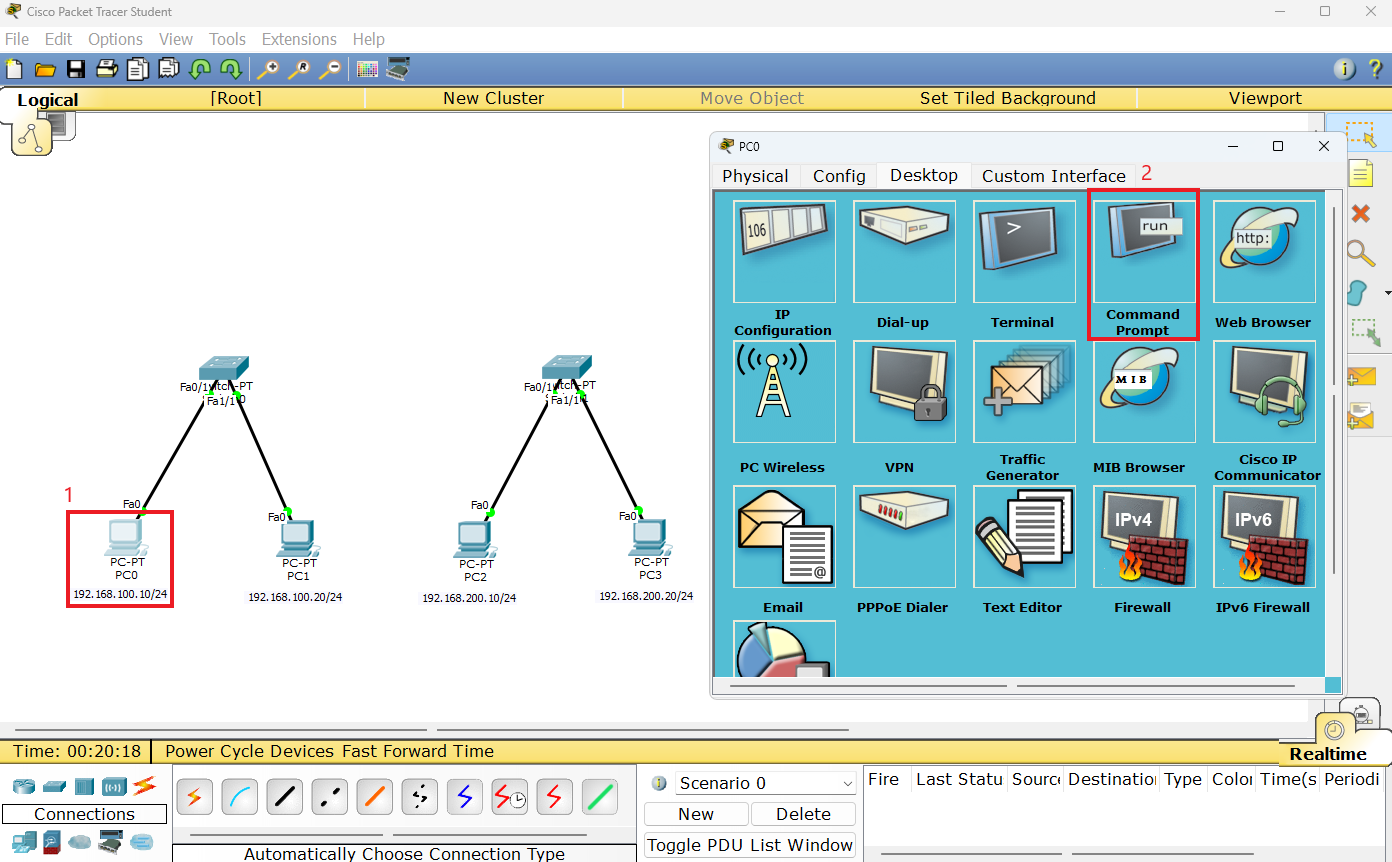Open the Traffic Generator app
Image resolution: width=1392 pixels, height=862 pixels.
click(x=1024, y=411)
